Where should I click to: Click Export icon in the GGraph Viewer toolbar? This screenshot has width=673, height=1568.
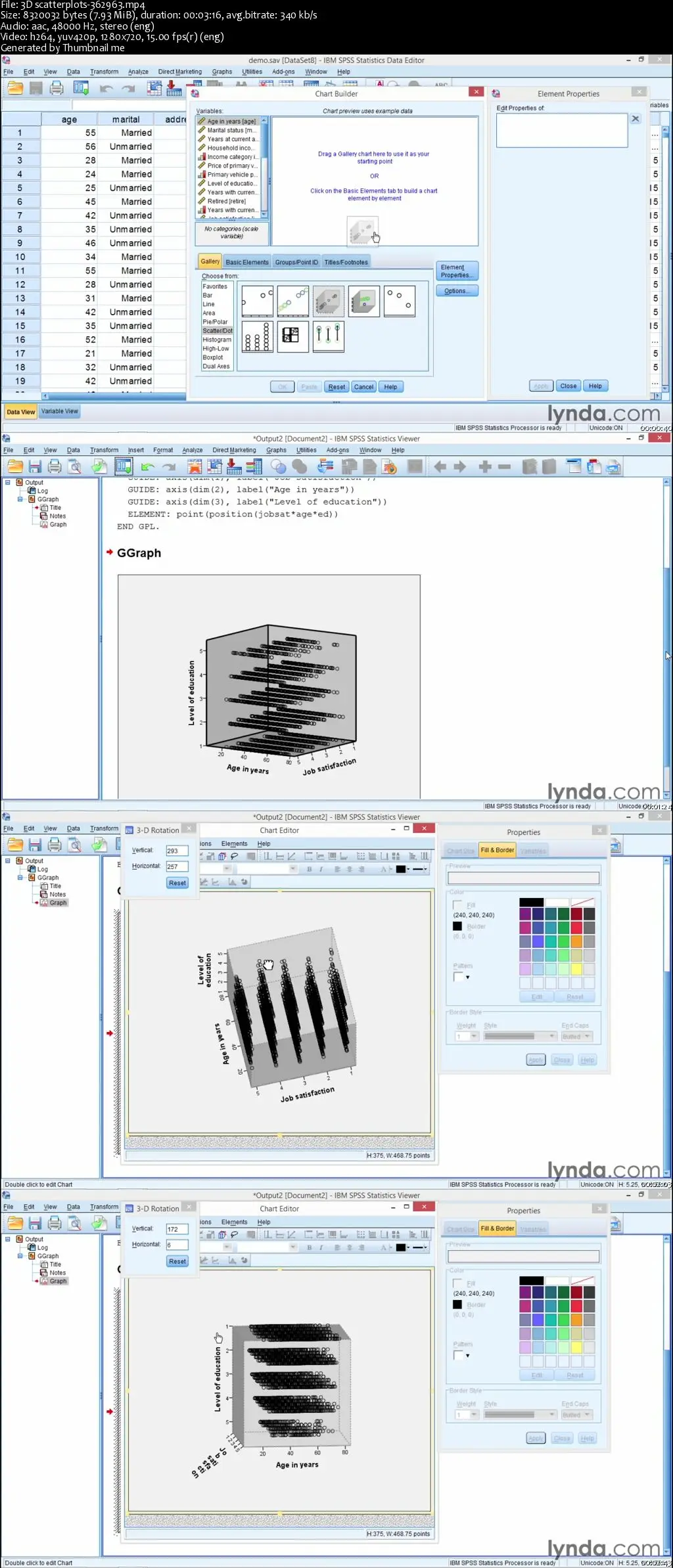(x=99, y=466)
